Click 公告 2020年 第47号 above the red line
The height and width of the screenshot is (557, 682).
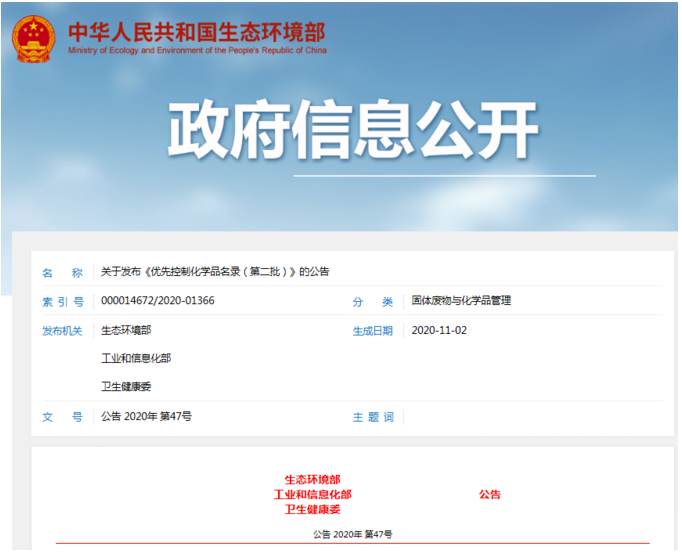pos(352,534)
